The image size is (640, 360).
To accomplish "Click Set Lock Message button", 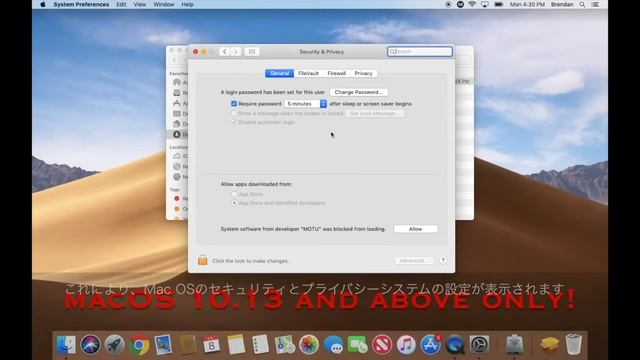I will click(375, 113).
